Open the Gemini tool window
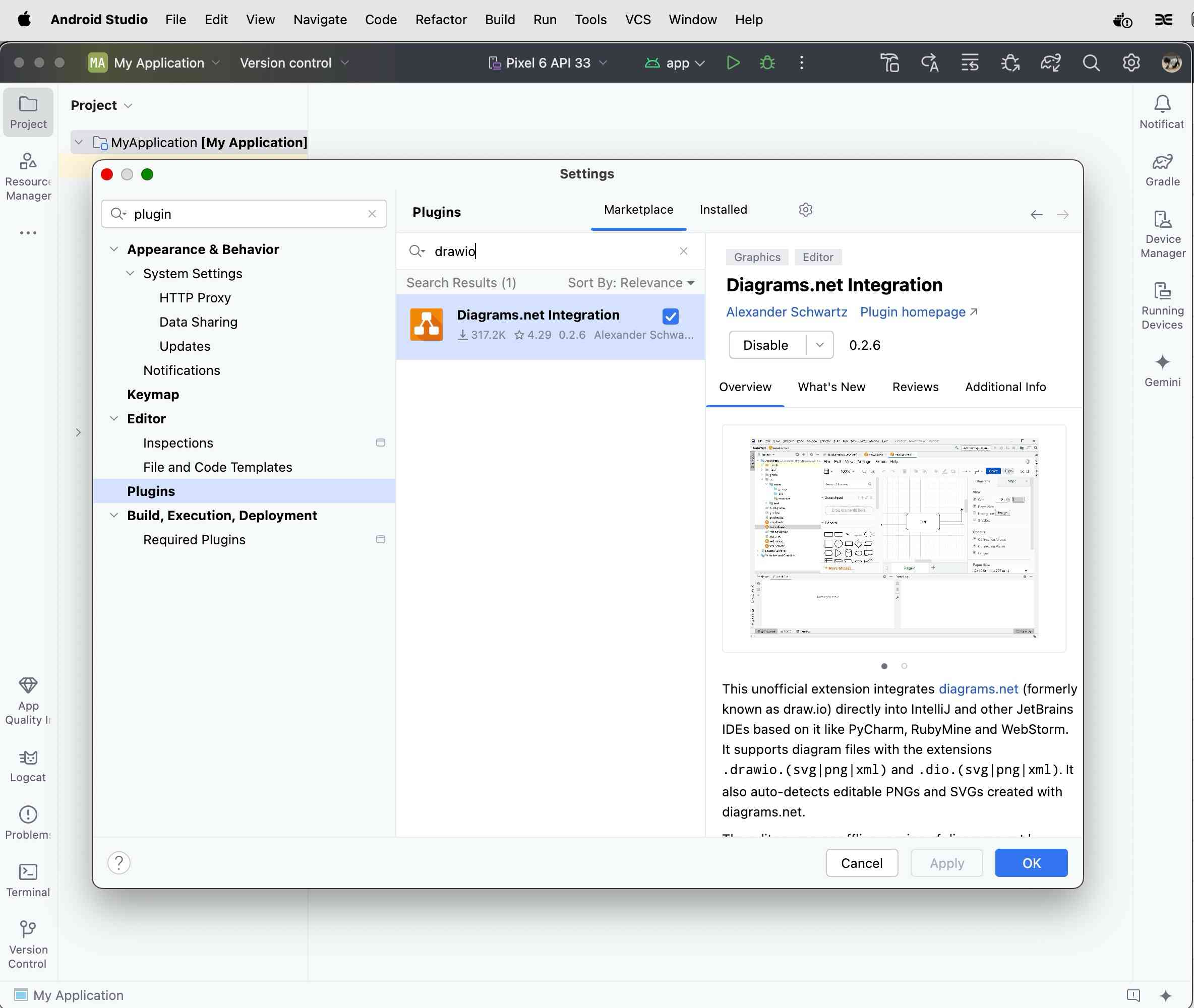The image size is (1194, 1008). (1162, 370)
